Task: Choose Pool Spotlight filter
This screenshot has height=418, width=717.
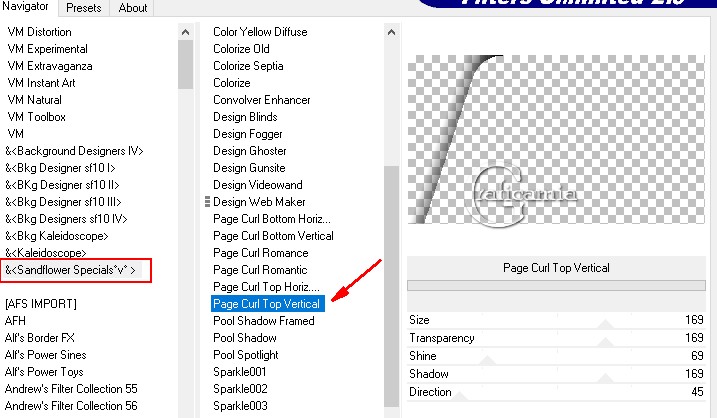Action: tap(246, 354)
